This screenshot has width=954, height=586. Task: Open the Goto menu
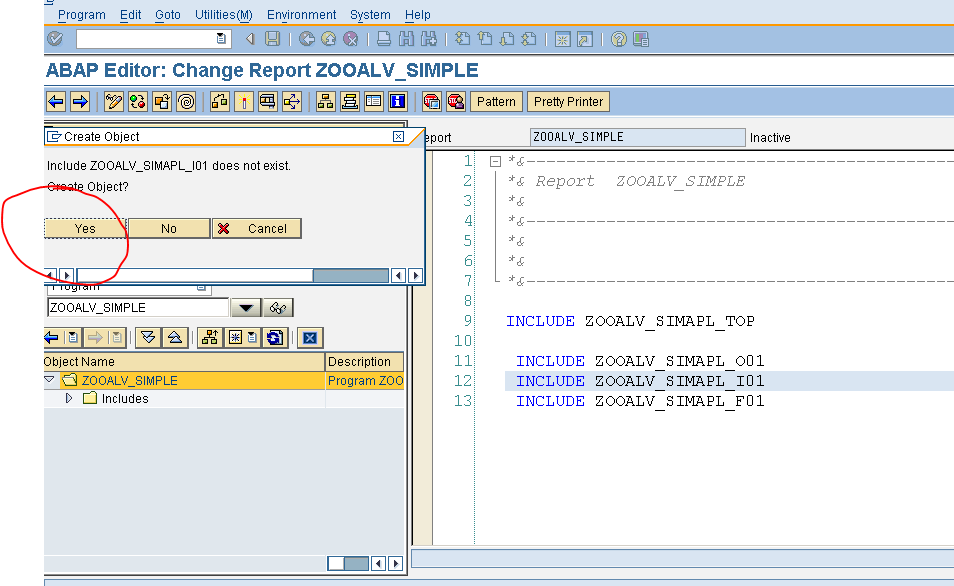point(168,15)
